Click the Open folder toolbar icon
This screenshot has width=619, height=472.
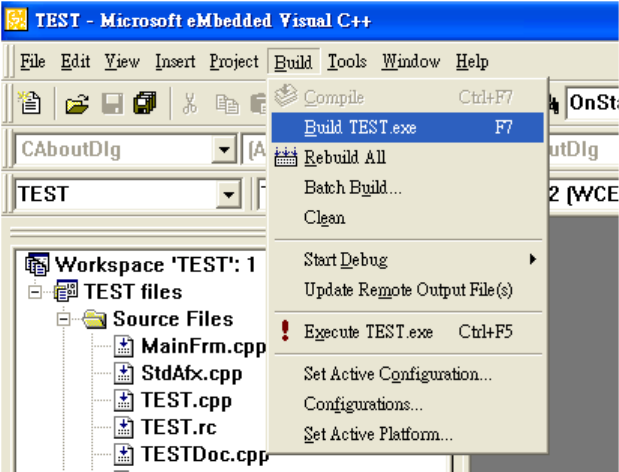click(x=77, y=103)
